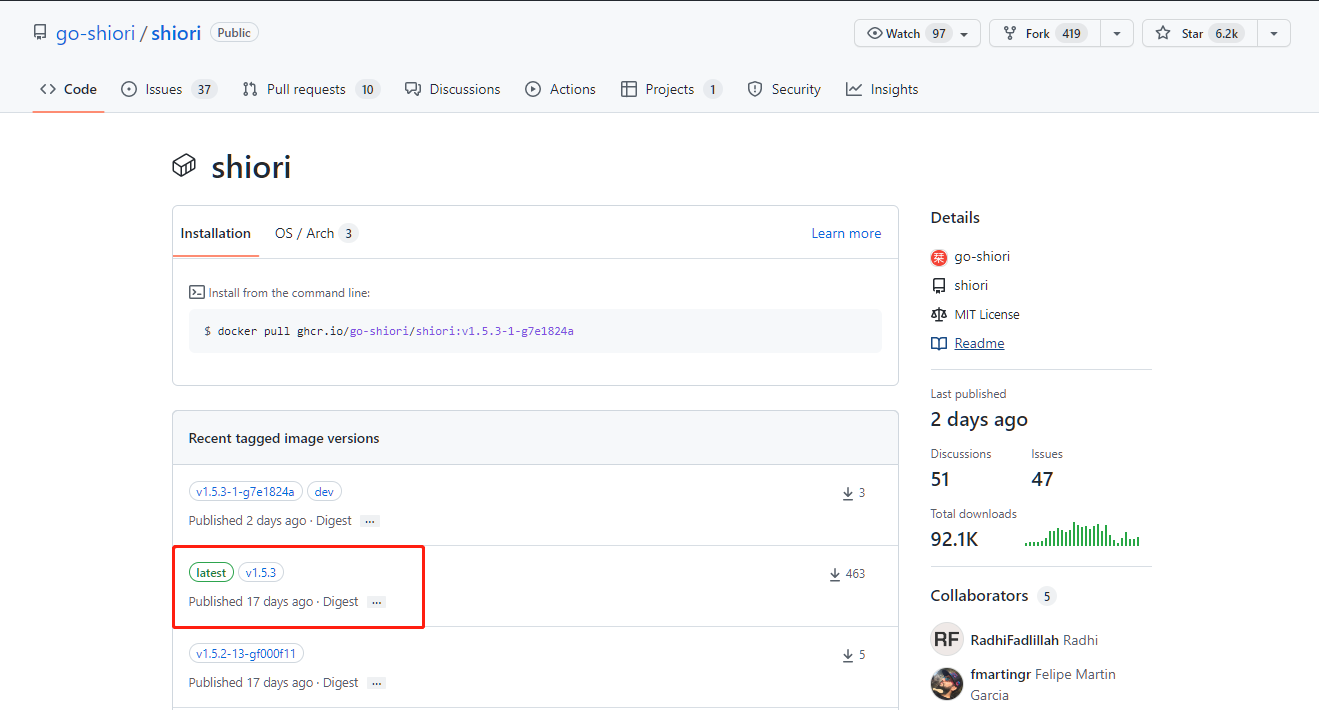Open the Issues tab

click(168, 89)
